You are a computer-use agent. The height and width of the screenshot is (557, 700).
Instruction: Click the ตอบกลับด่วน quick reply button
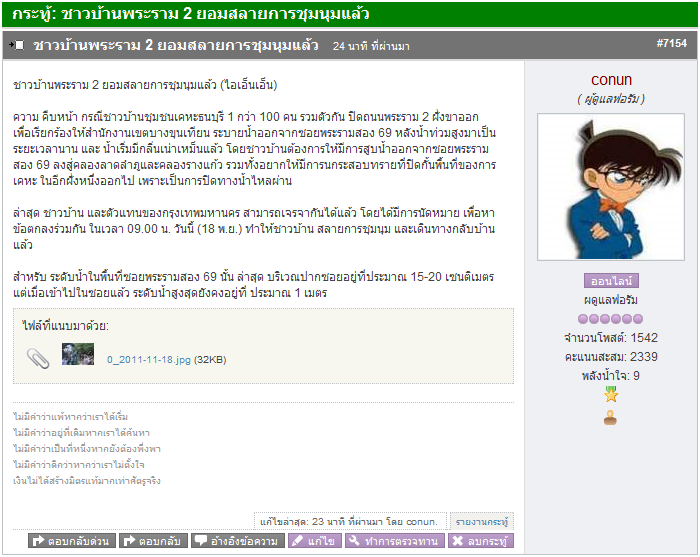click(x=72, y=541)
